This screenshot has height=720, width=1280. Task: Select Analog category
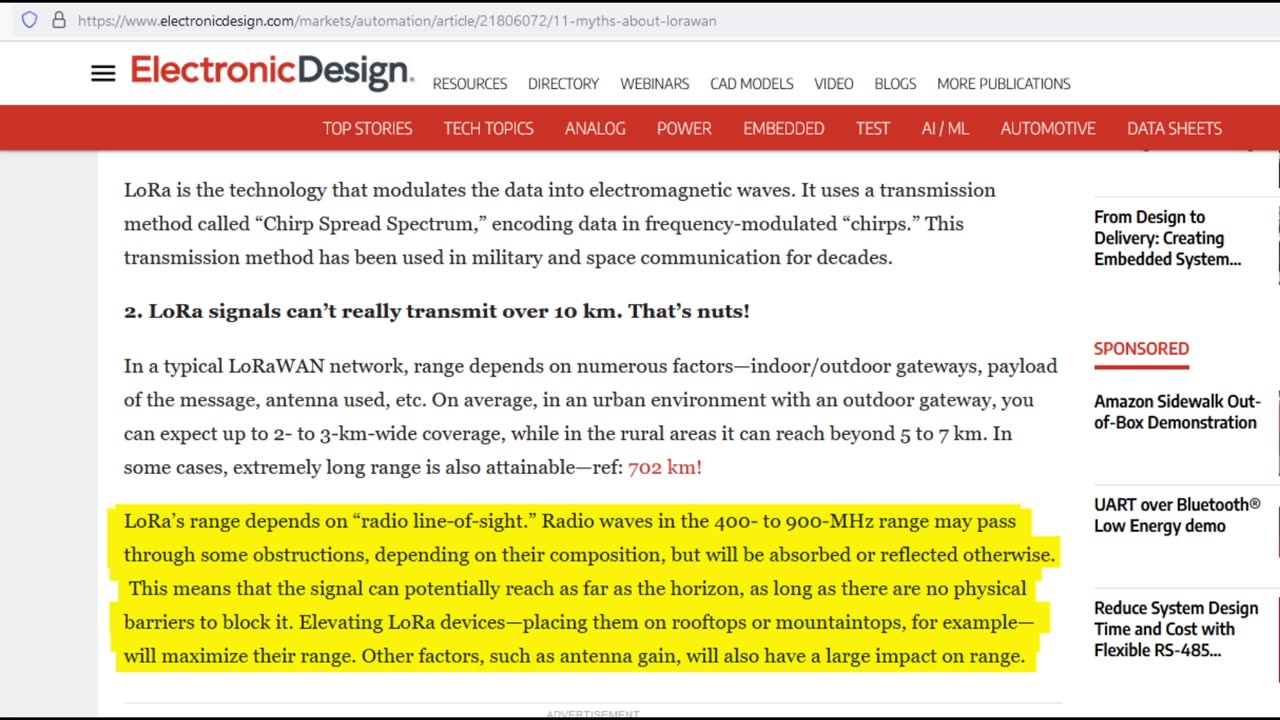coord(595,128)
